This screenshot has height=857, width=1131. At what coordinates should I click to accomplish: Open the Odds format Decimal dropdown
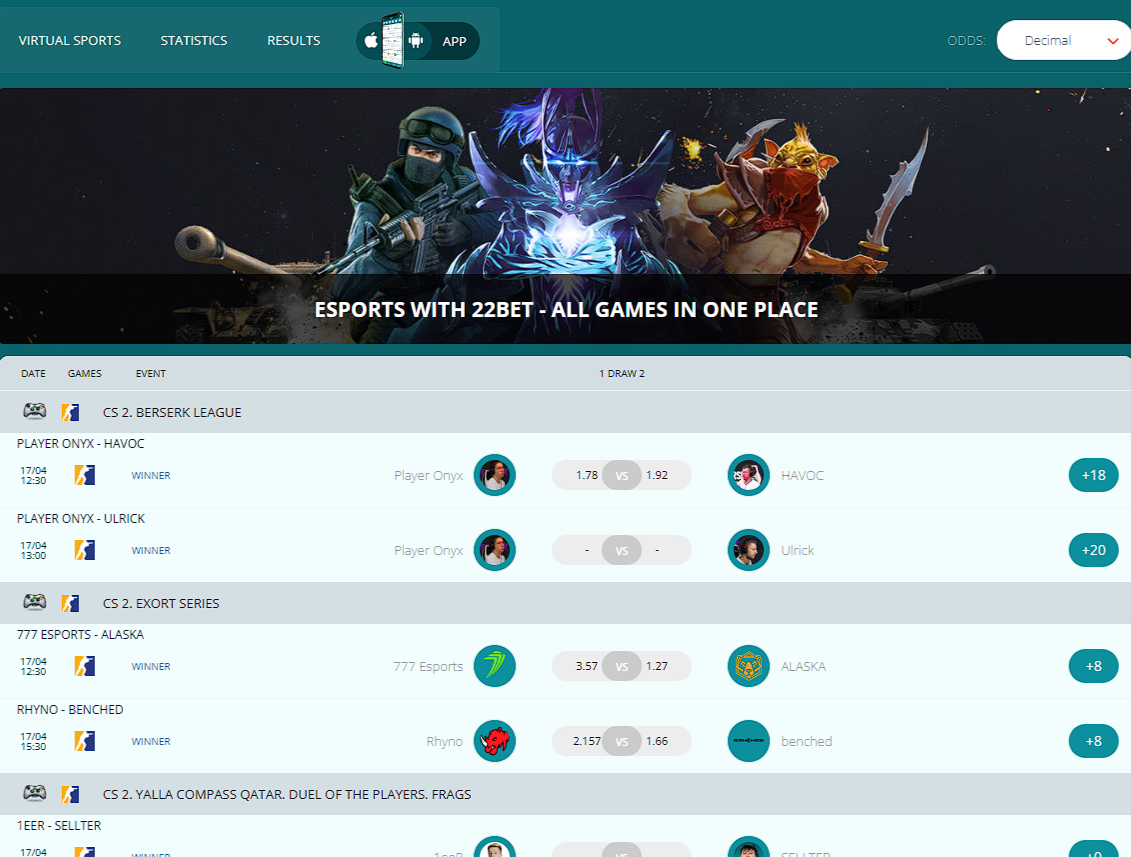coord(1063,40)
